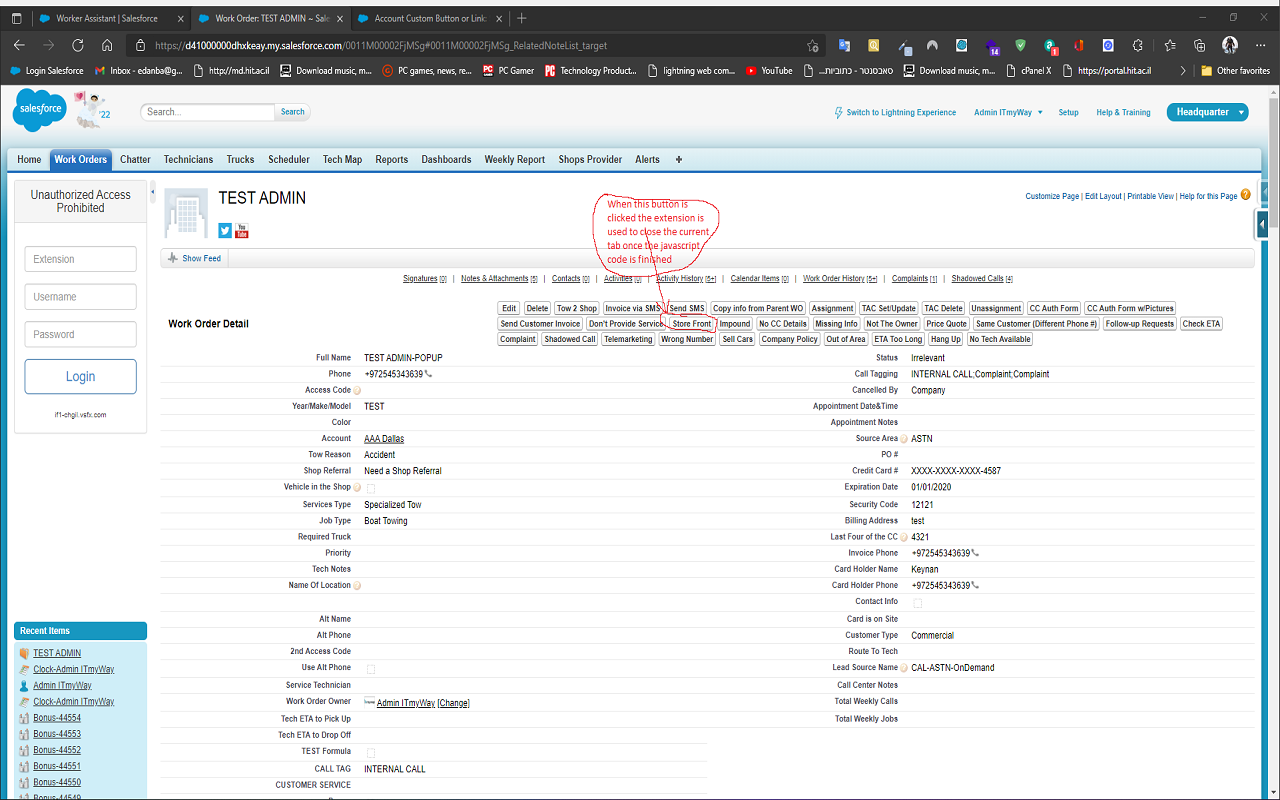Click the Source Area info icon

click(904, 439)
